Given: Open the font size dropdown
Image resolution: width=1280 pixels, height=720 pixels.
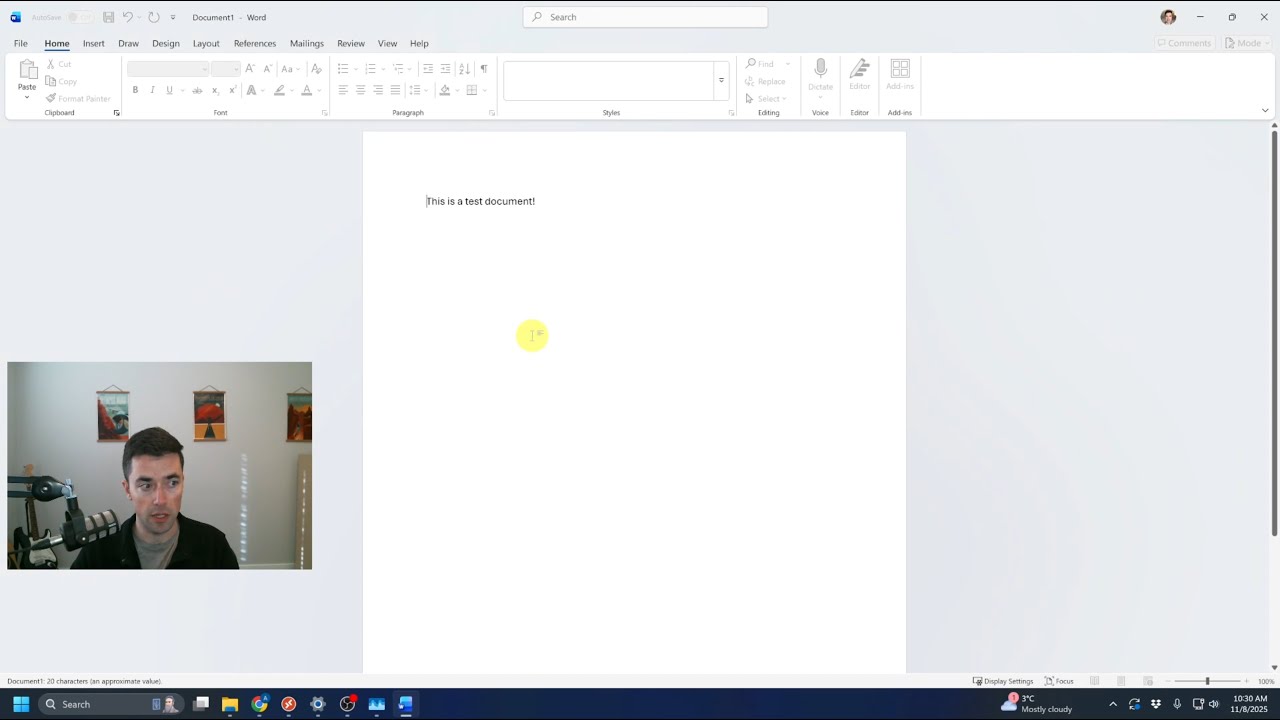Looking at the screenshot, I should click(x=236, y=69).
